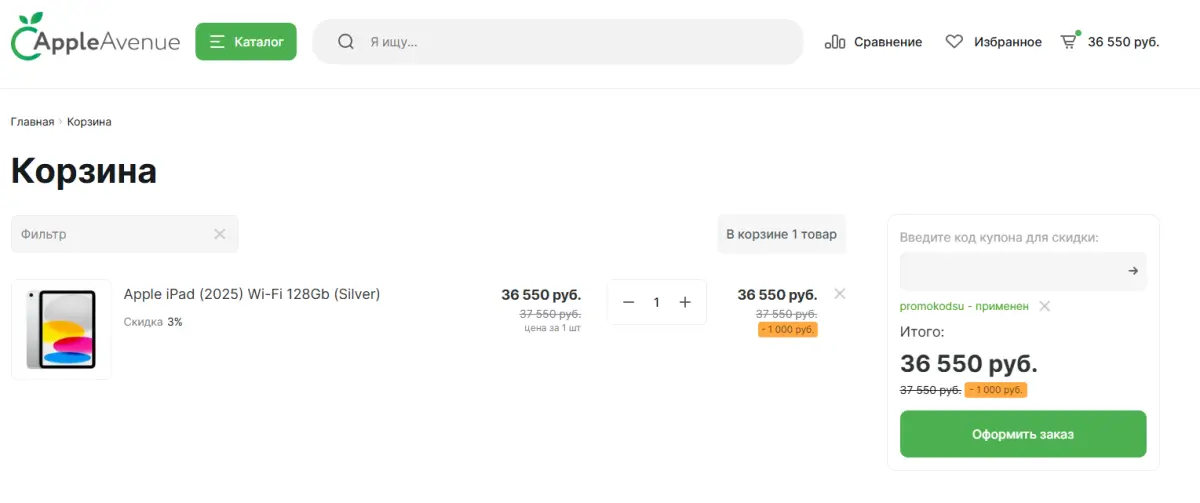This screenshot has height=503, width=1200.
Task: Open Избранное heart icon
Action: coord(954,42)
